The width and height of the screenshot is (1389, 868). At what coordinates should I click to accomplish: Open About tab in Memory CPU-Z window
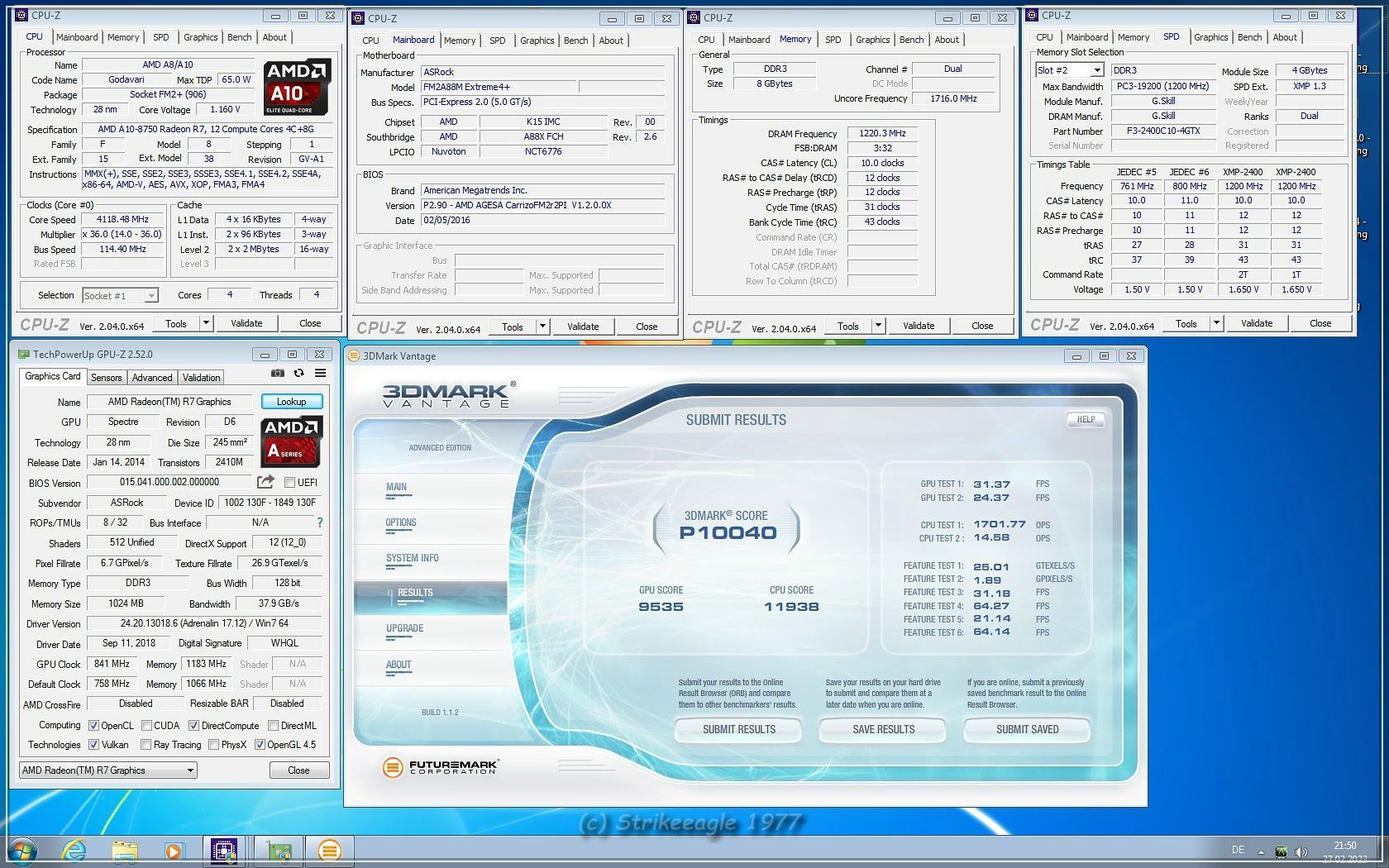pyautogui.click(x=947, y=40)
